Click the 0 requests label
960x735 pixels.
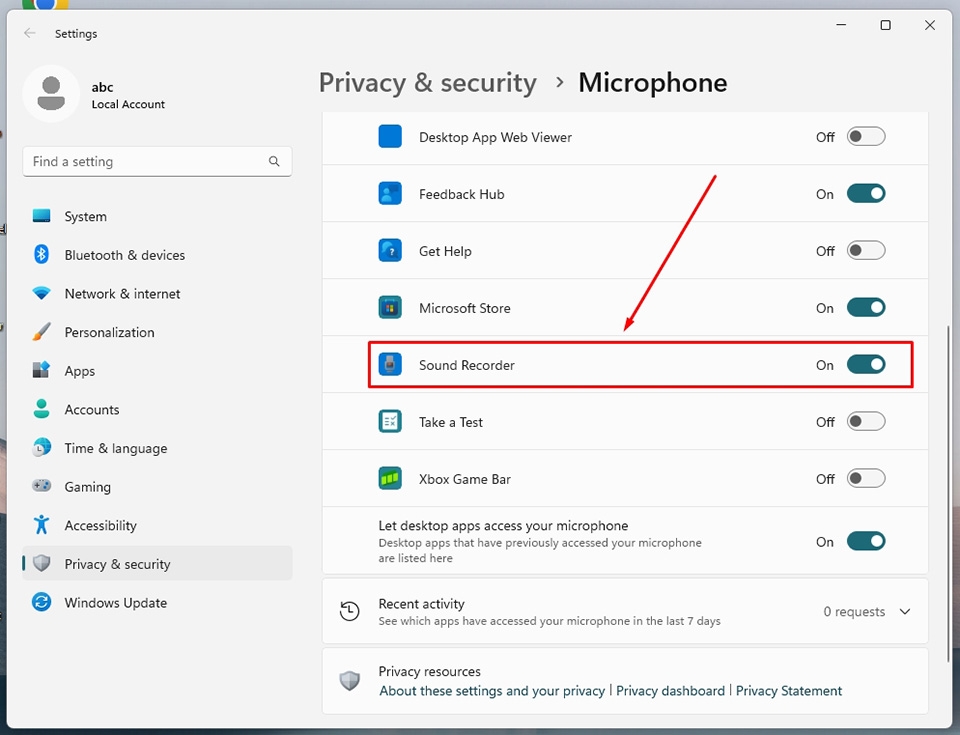(854, 611)
